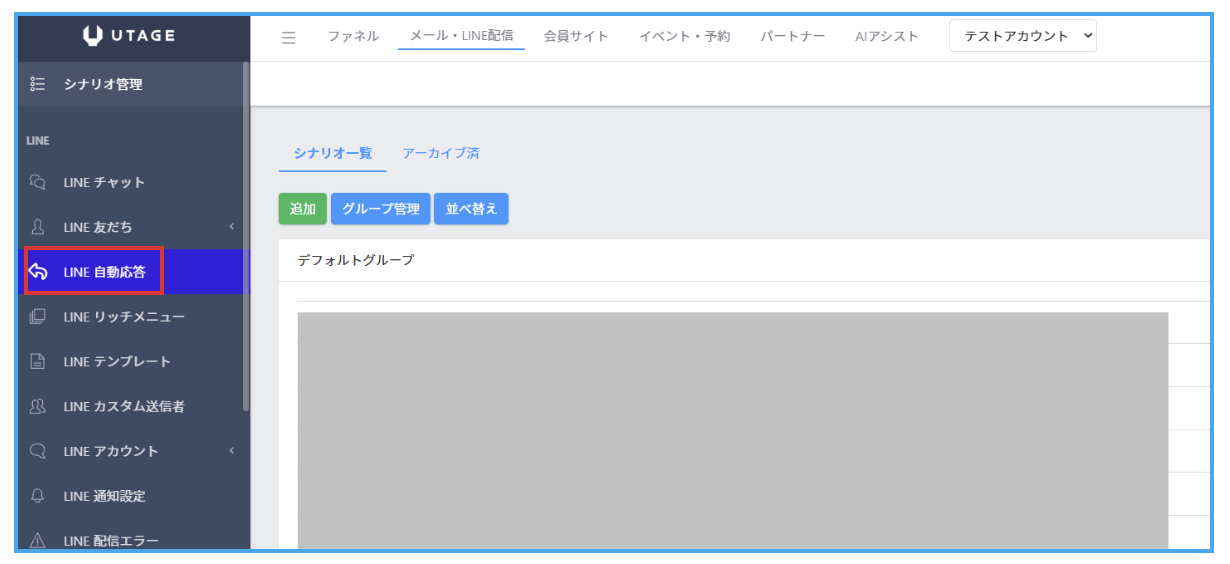Image resolution: width=1230 pixels, height=564 pixels.
Task: Click the LINE テンプレート document icon
Action: point(38,362)
